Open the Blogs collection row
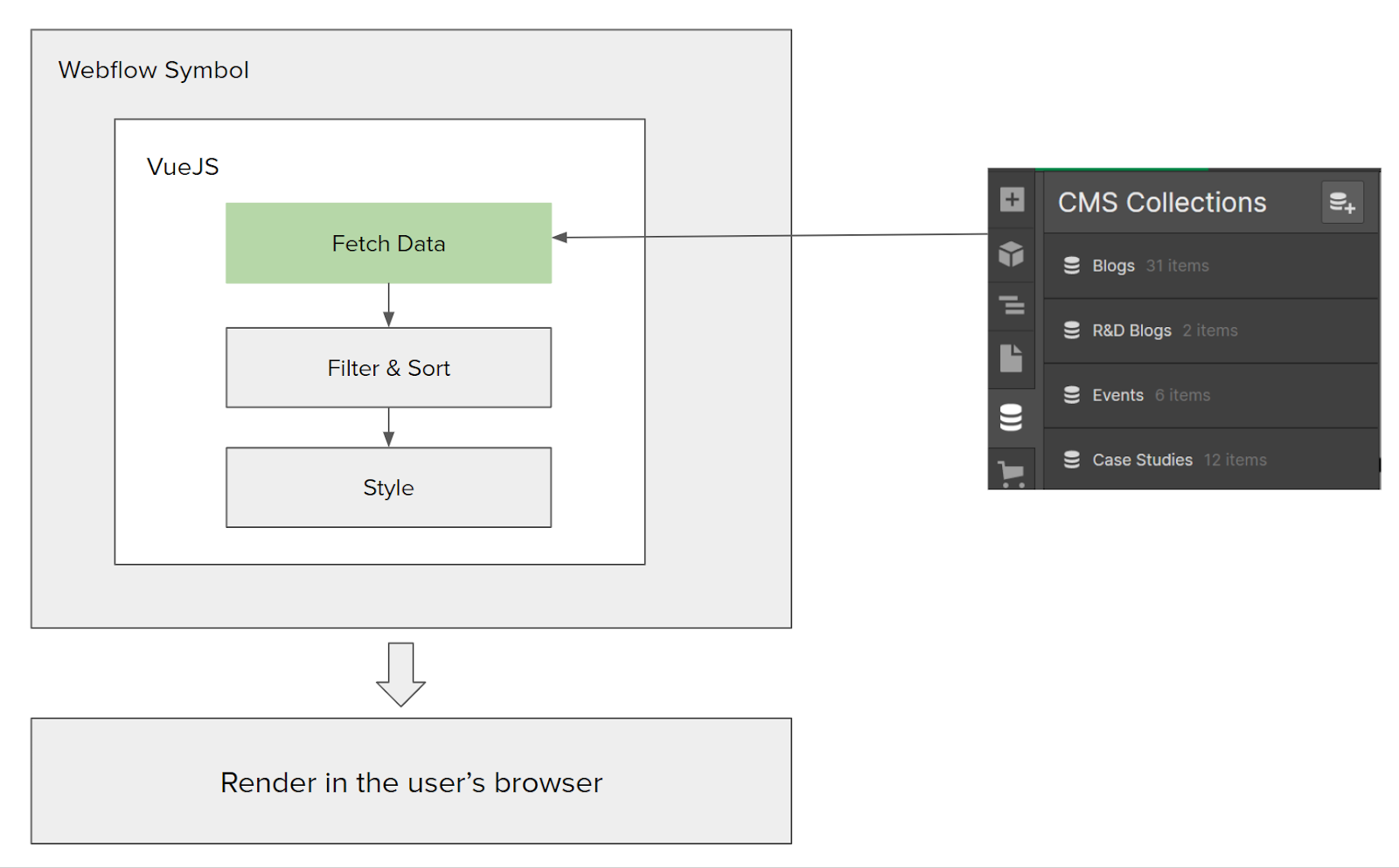This screenshot has height=868, width=1399. pos(1211,266)
